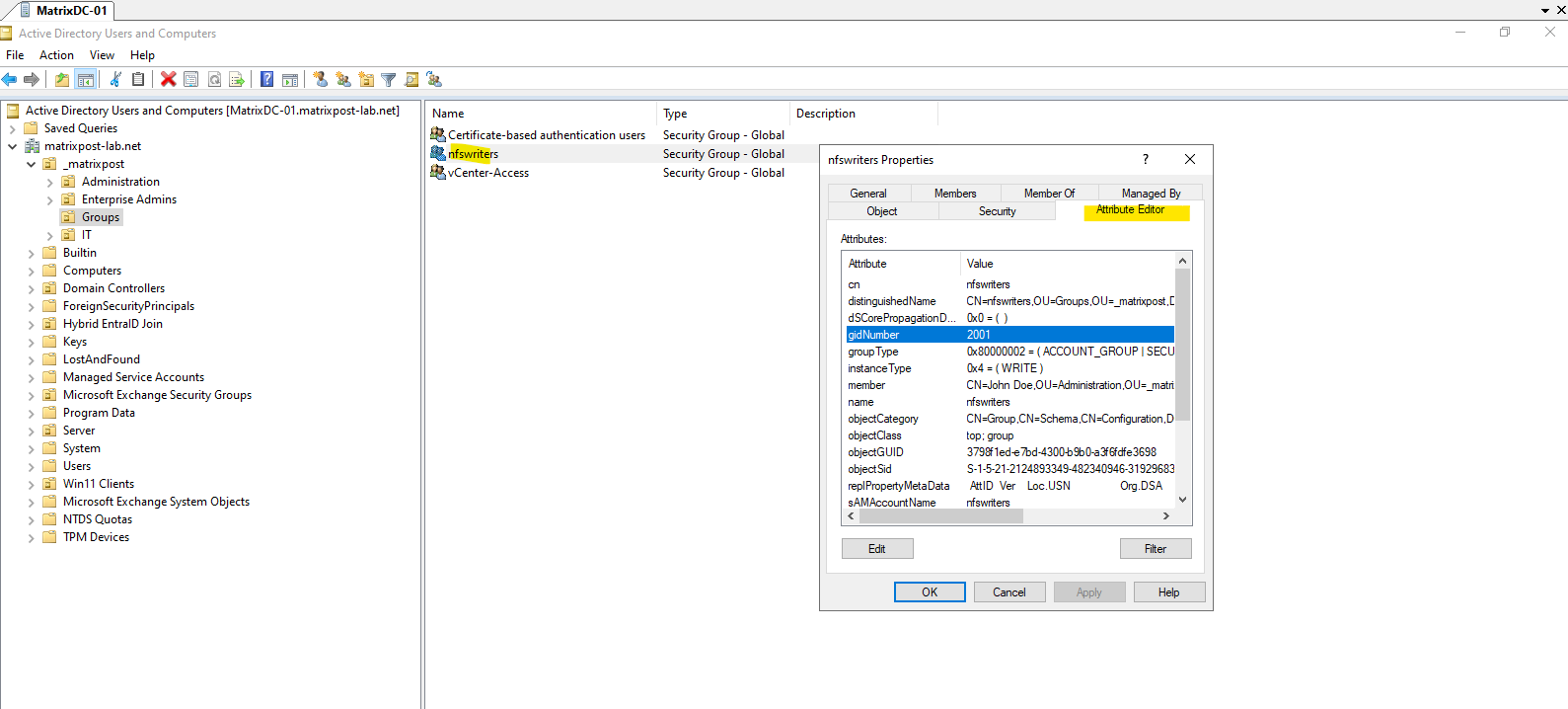This screenshot has width=1568, height=709.
Task: Click the Find objects magnifier icon
Action: tap(411, 80)
